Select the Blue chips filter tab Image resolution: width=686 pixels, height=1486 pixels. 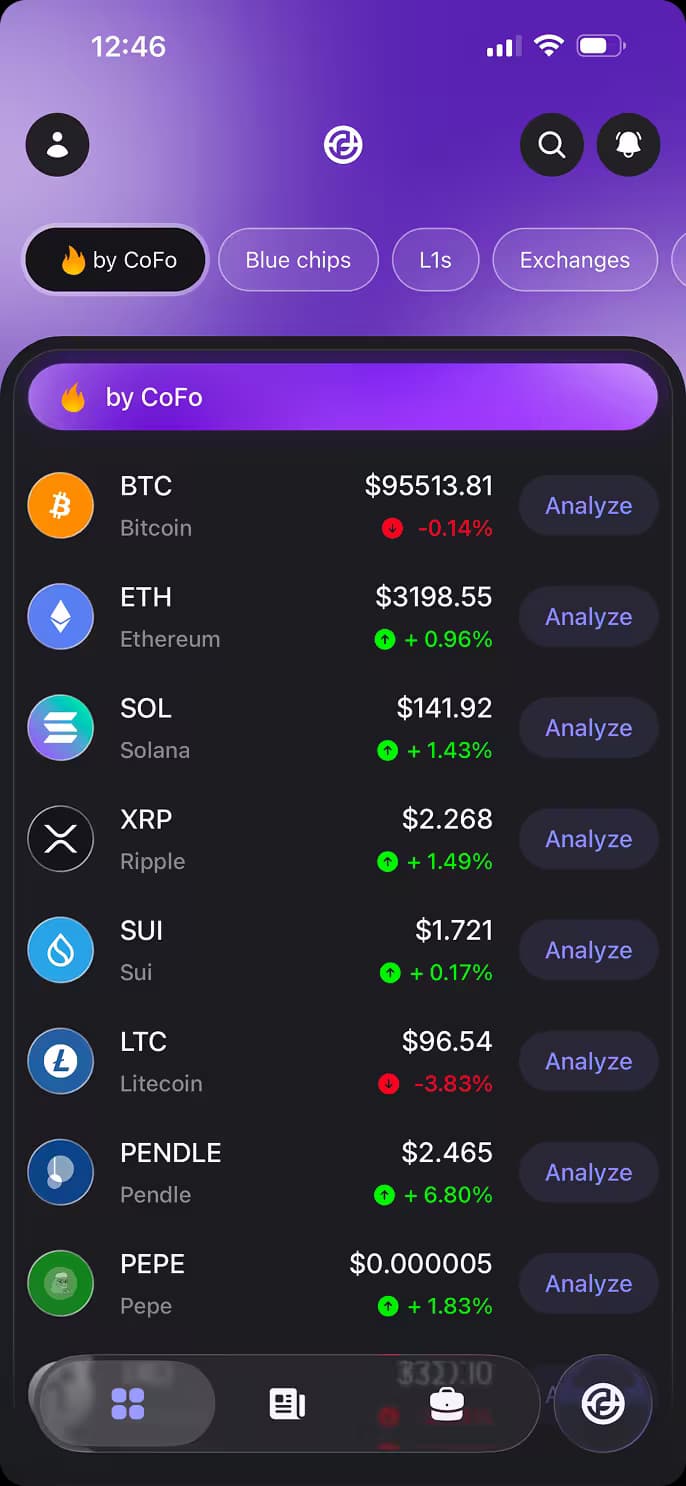298,260
